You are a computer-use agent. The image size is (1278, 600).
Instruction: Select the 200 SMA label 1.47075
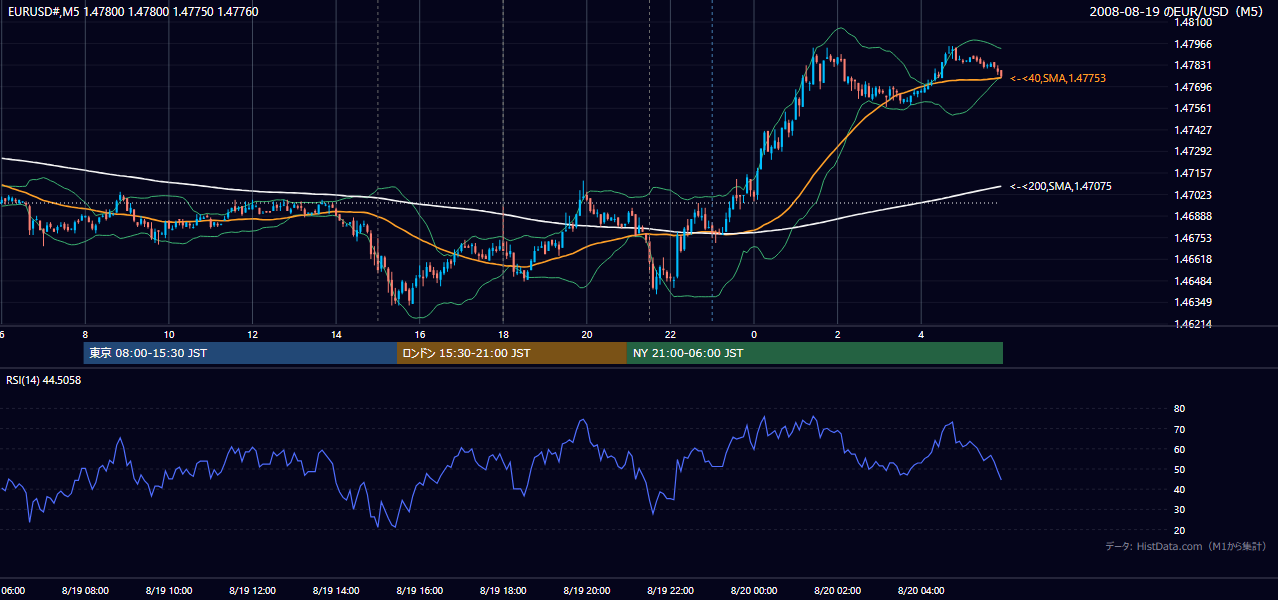(1061, 187)
